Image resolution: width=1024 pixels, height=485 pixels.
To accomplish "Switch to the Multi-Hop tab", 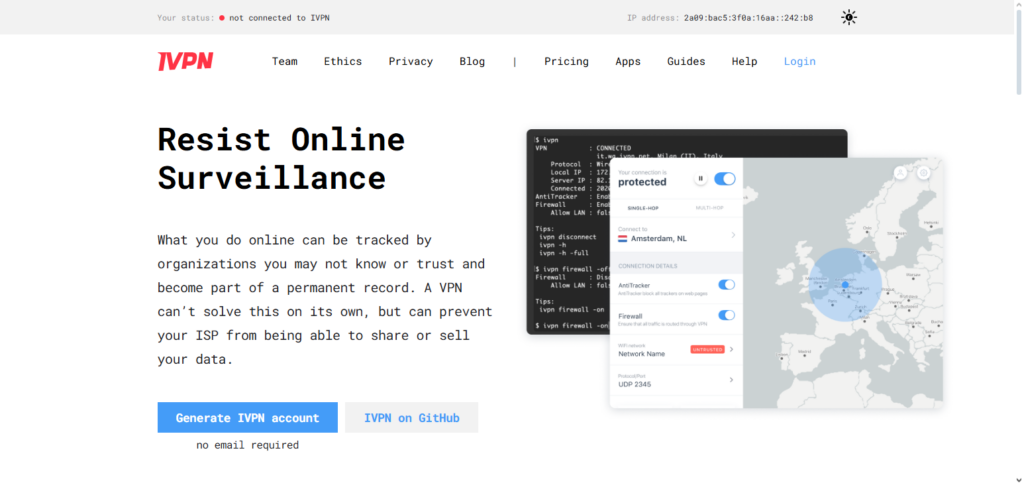I will click(x=709, y=207).
